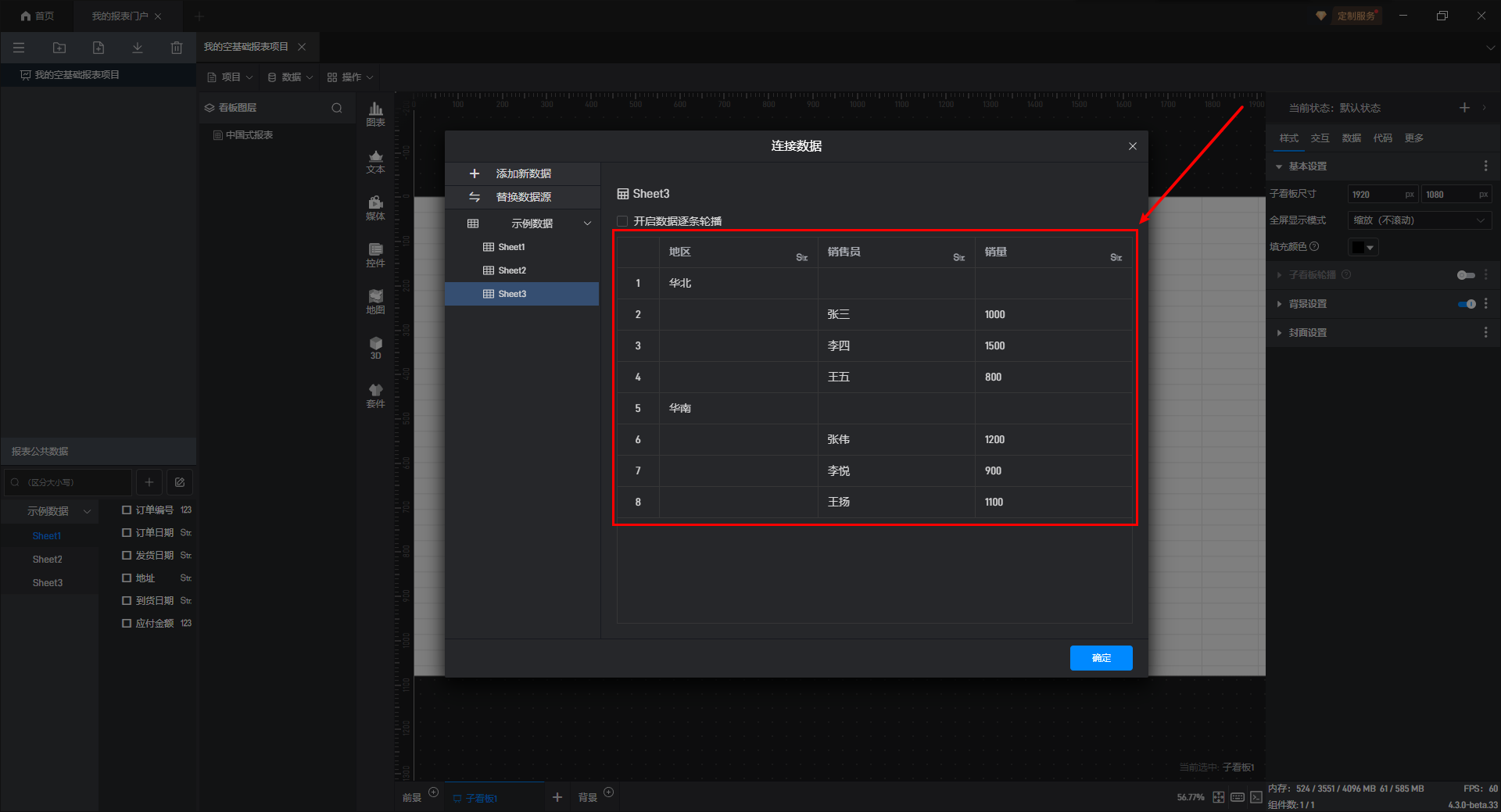Open the 3D component panel
Image resolution: width=1501 pixels, height=812 pixels.
(375, 348)
